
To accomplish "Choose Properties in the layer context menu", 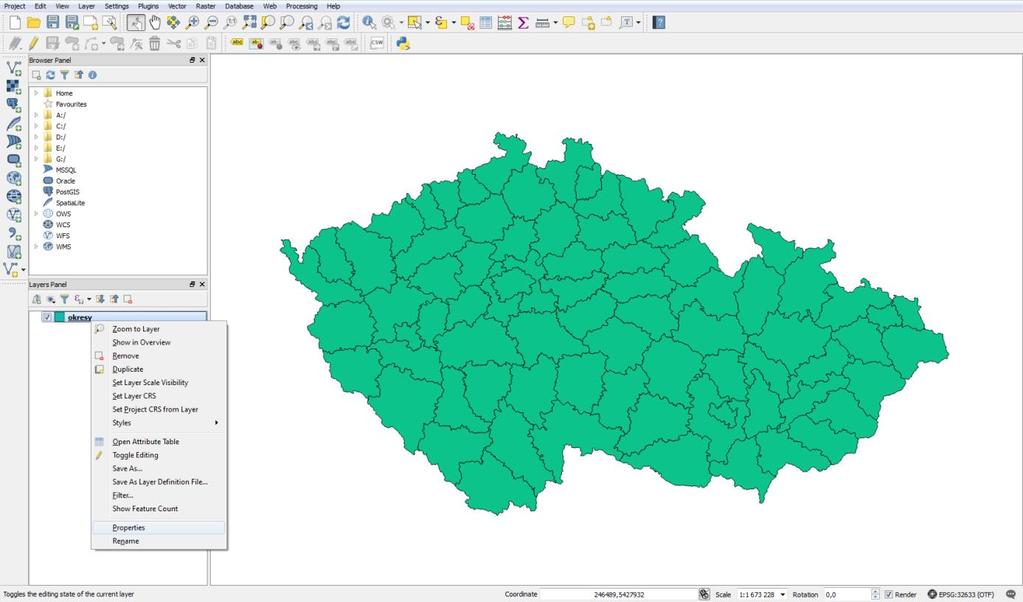I will pyautogui.click(x=159, y=528).
